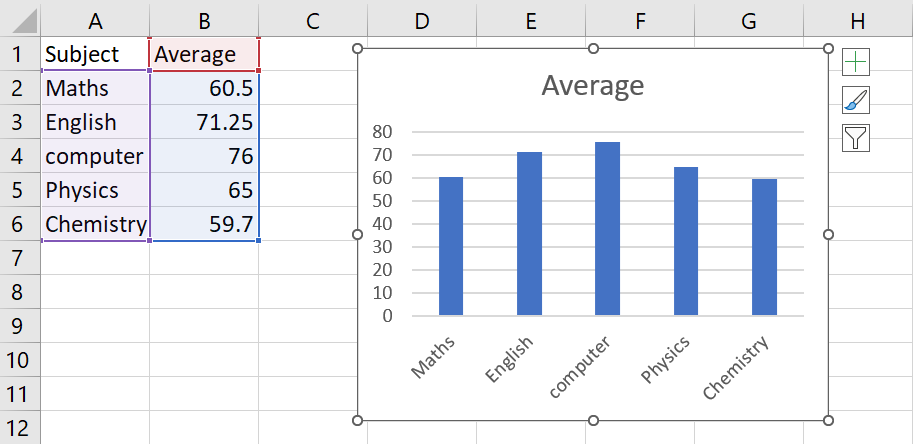Click cell A1 containing Subject
Image resolution: width=913 pixels, height=444 pixels.
click(x=95, y=54)
